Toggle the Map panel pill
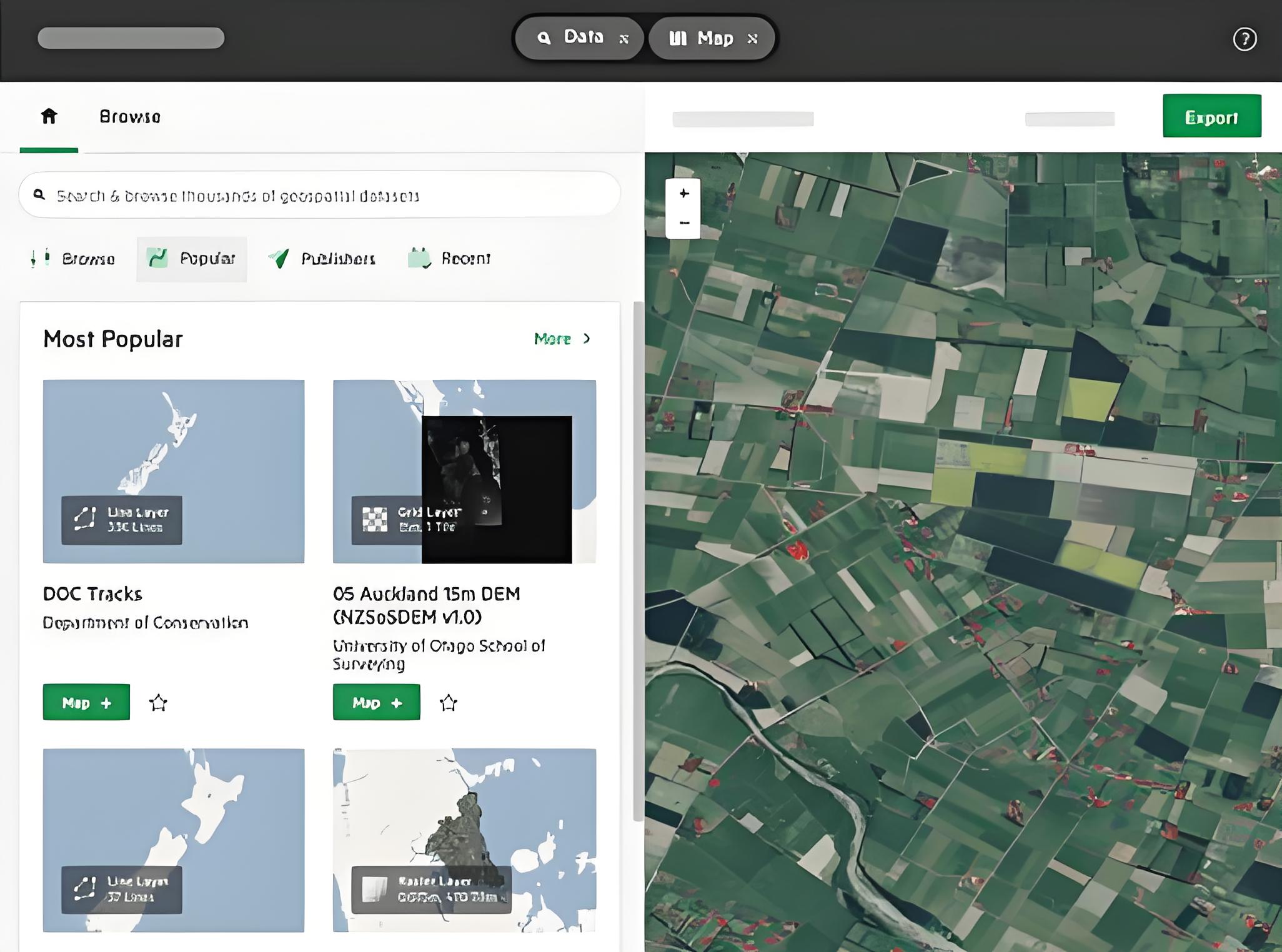The height and width of the screenshot is (952, 1282). pos(712,38)
